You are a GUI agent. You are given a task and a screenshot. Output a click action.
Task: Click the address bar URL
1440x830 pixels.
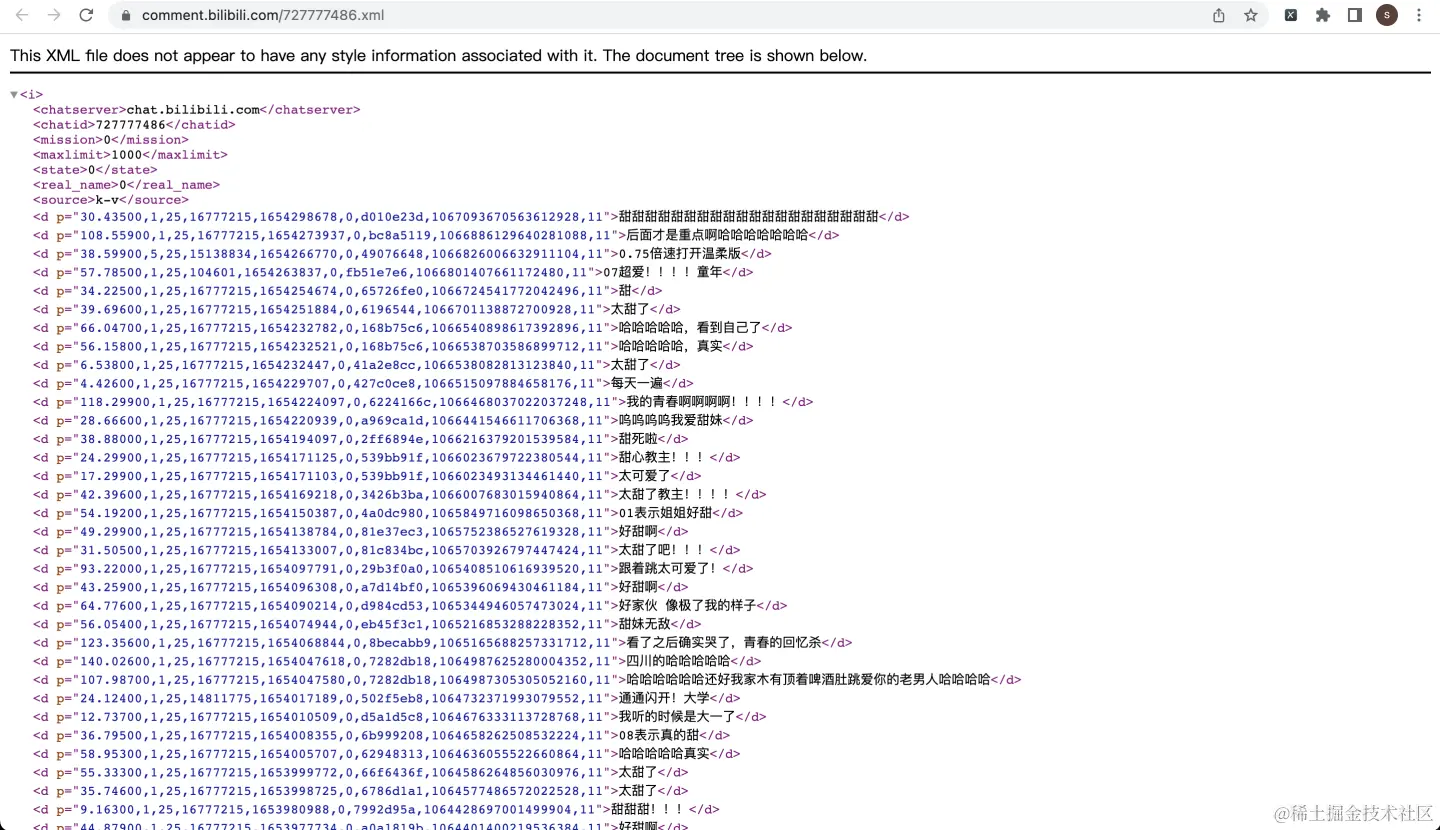tap(263, 15)
